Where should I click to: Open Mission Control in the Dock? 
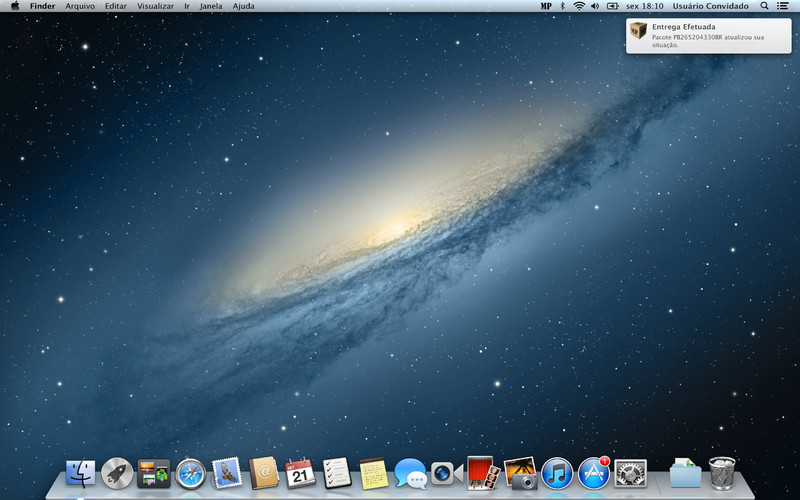[154, 473]
